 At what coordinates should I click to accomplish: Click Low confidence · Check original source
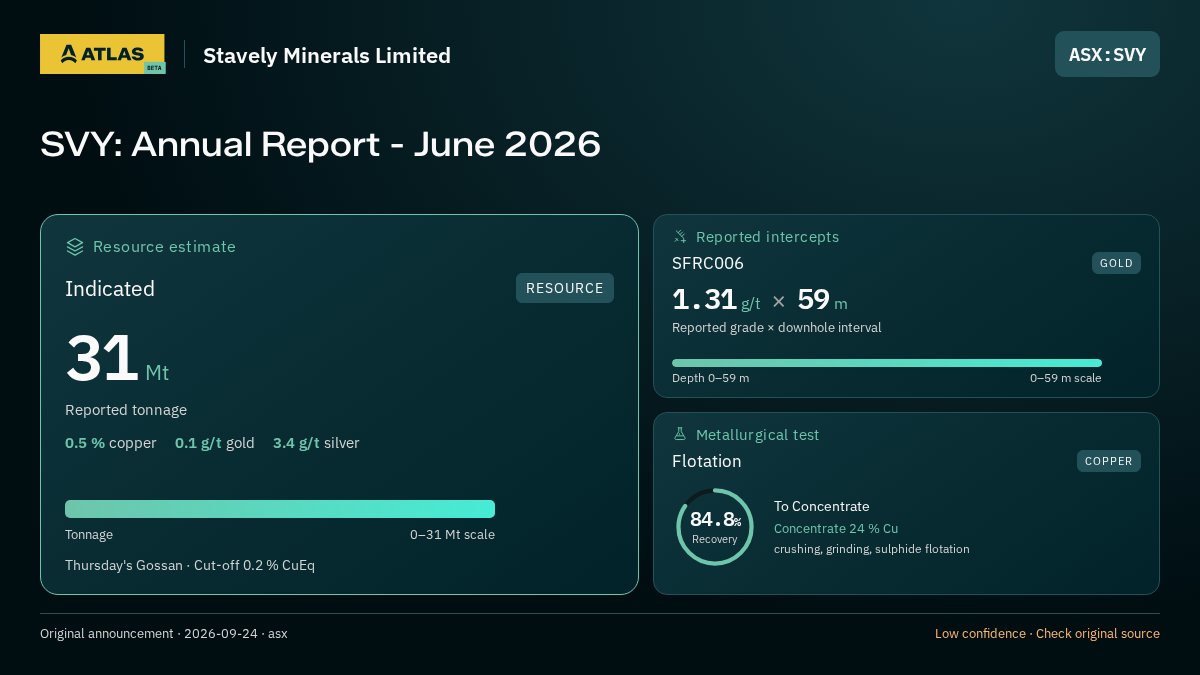point(1047,634)
